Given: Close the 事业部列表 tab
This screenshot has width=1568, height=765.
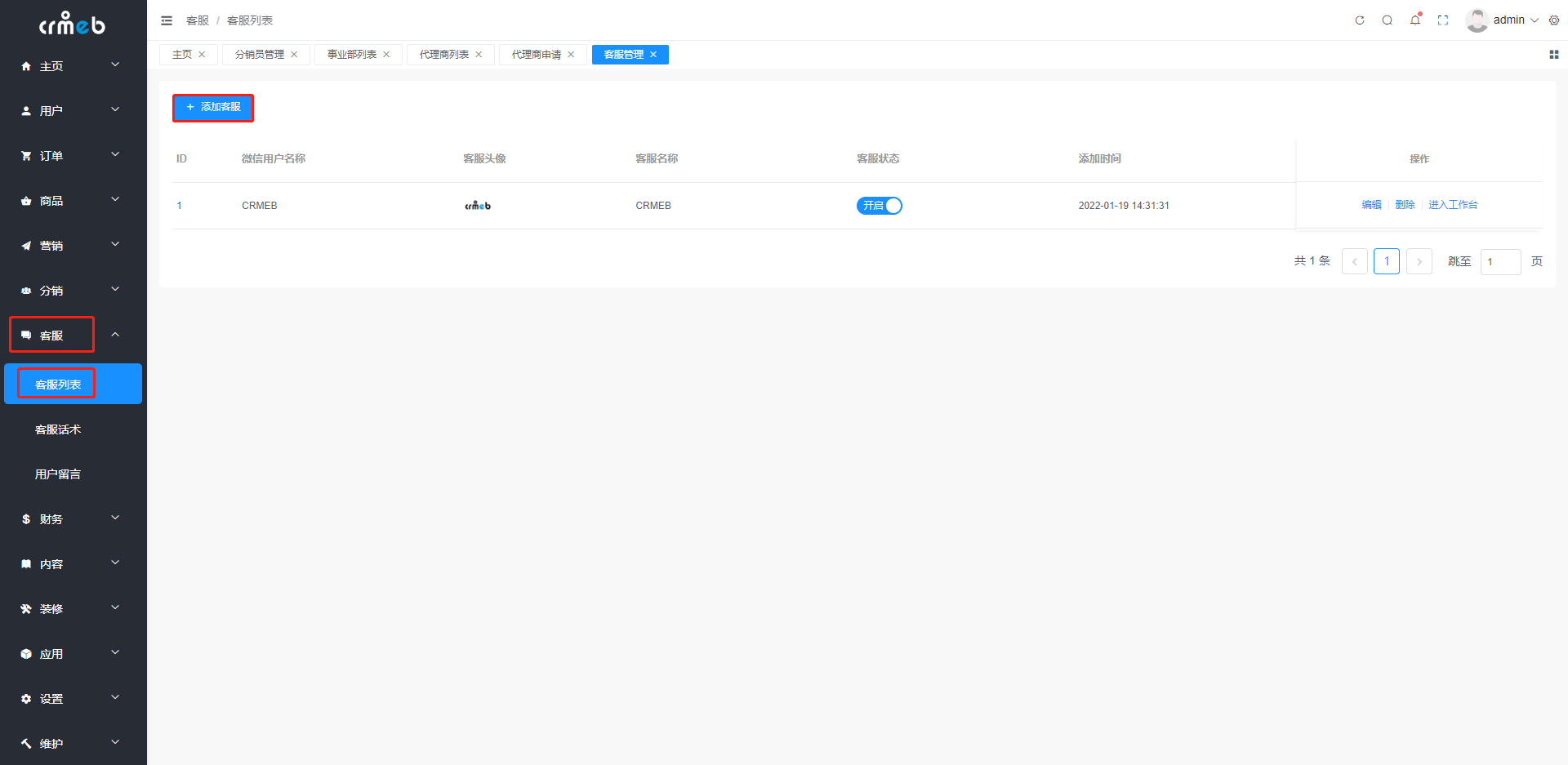Looking at the screenshot, I should 386,55.
